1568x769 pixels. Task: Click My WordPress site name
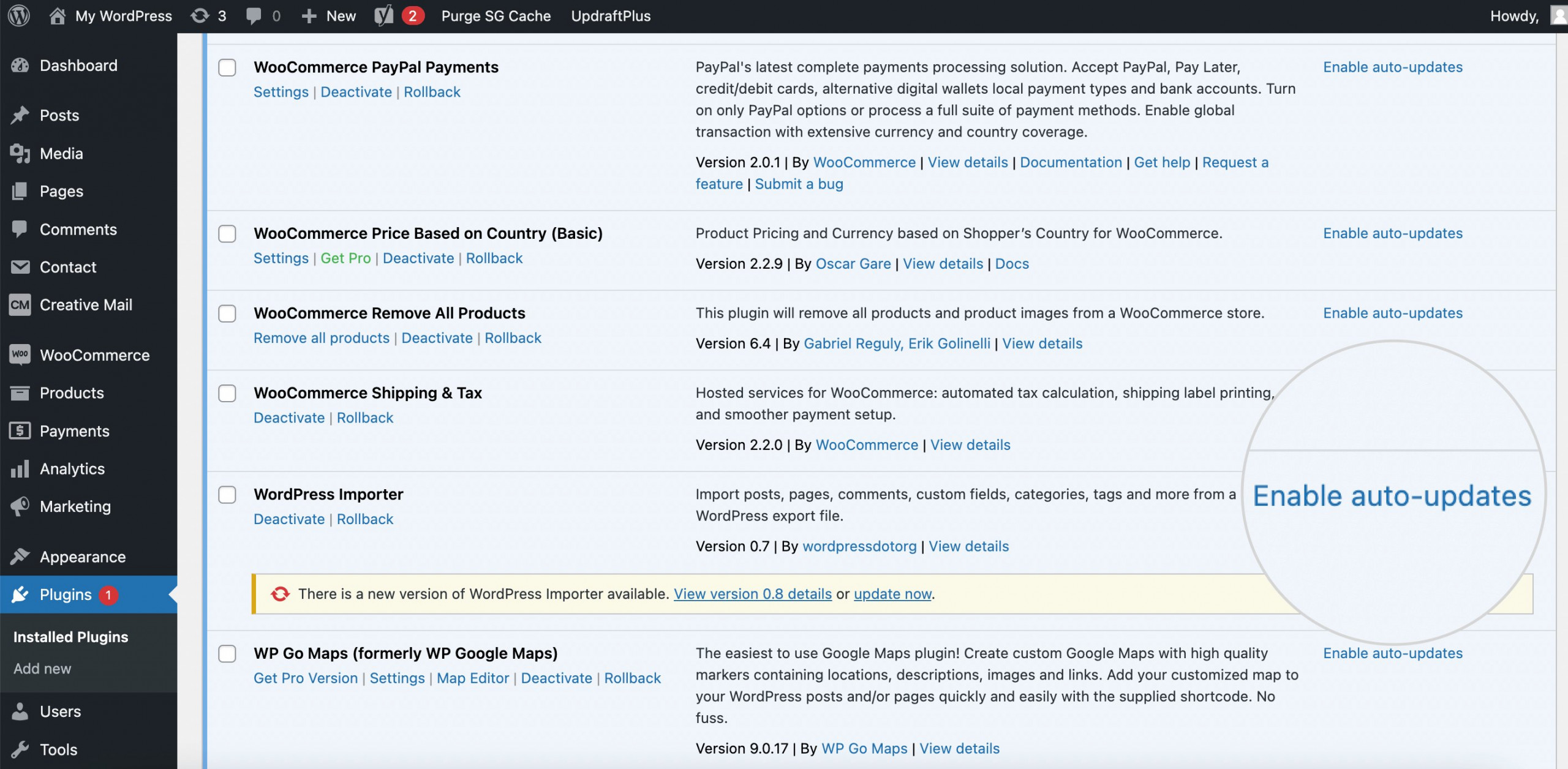[124, 16]
